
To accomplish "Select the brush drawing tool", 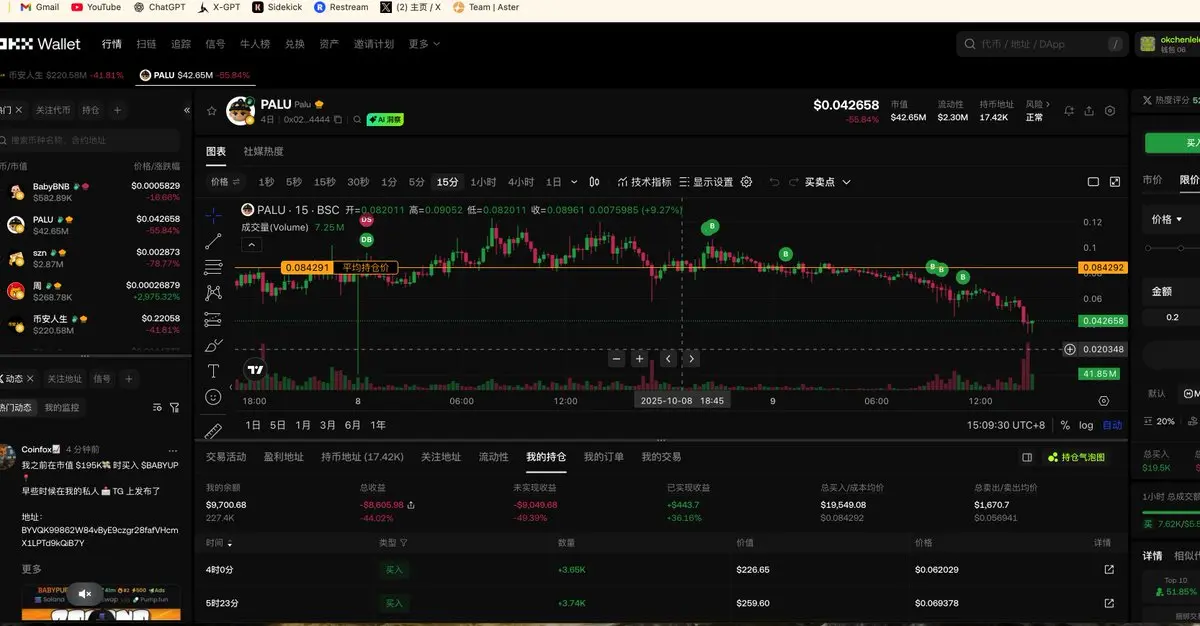I will click(213, 345).
